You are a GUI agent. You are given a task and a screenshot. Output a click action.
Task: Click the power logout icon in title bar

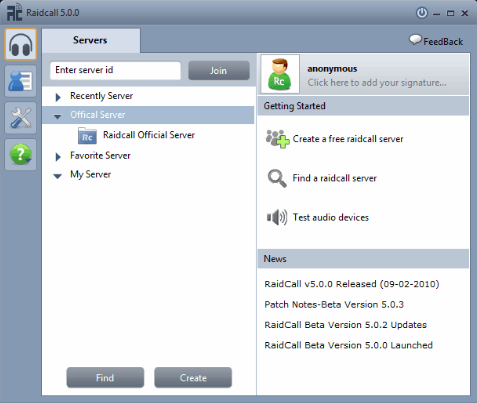[x=422, y=13]
